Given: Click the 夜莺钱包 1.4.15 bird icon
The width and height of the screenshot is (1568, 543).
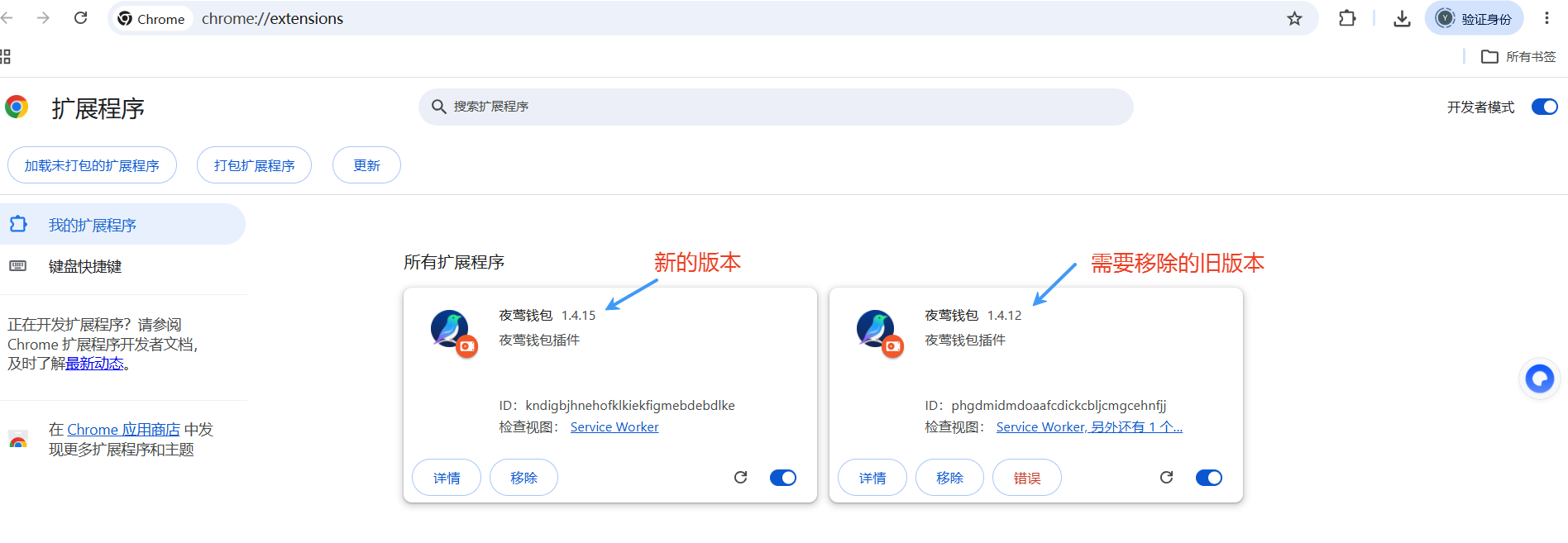Looking at the screenshot, I should coord(451,329).
